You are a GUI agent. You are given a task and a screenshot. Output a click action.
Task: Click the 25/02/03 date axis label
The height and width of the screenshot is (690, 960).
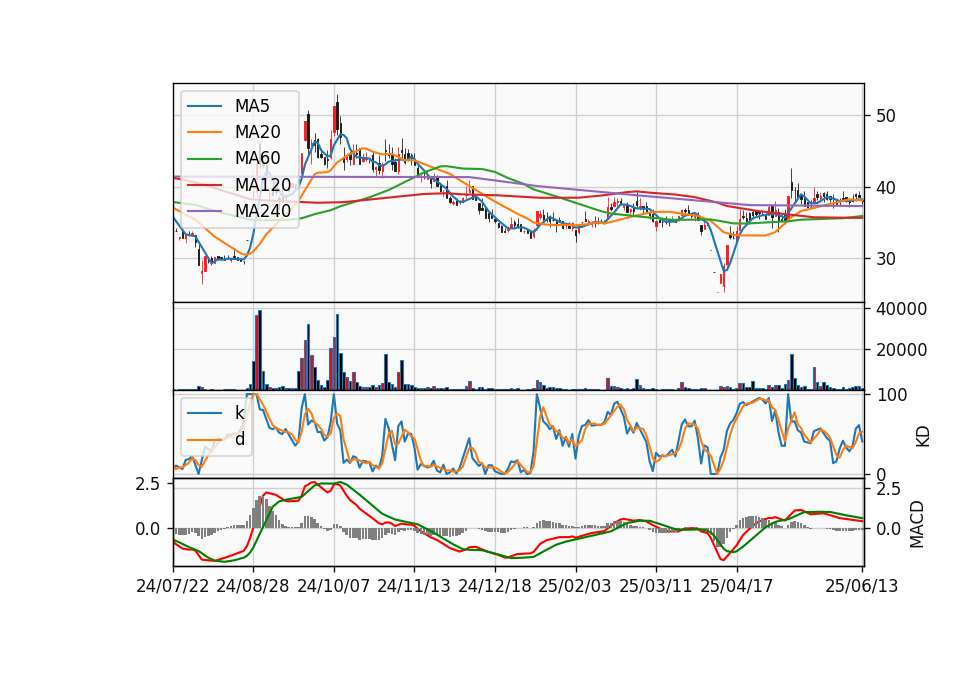click(575, 586)
